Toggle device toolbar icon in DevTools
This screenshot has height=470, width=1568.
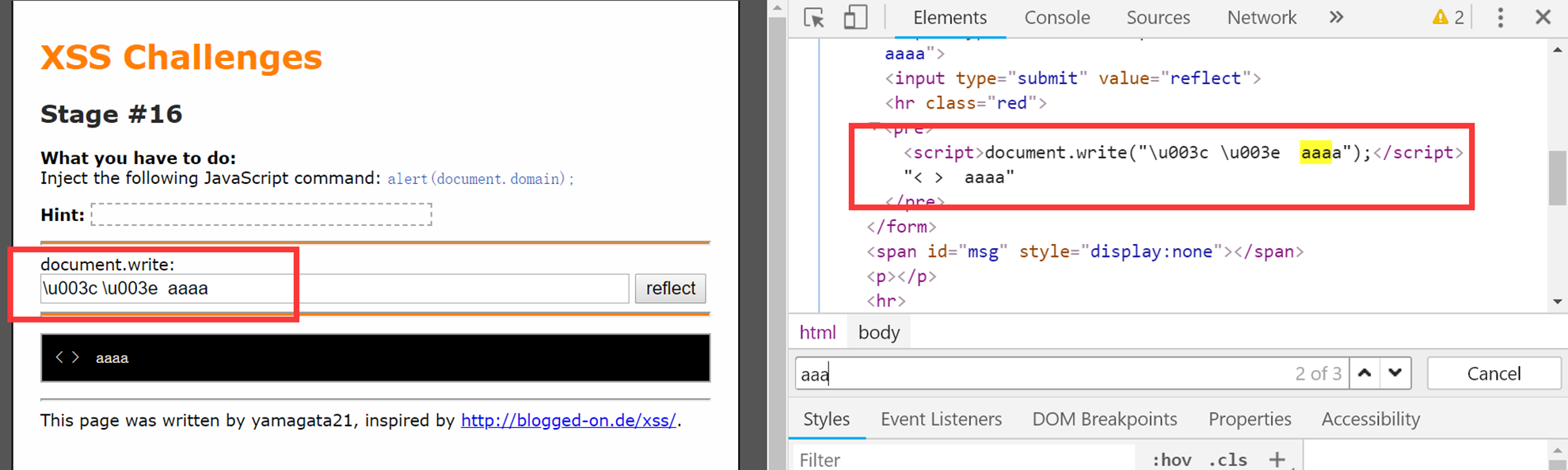point(855,17)
